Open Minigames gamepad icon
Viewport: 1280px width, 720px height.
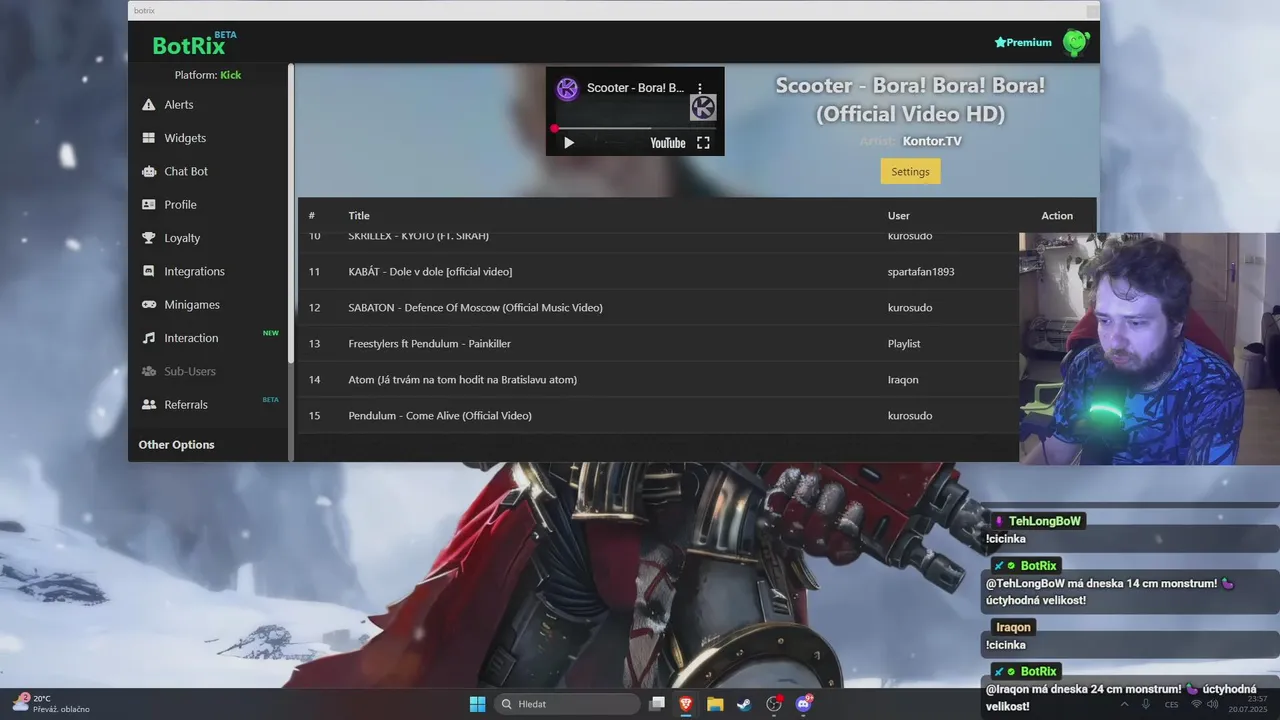[149, 305]
